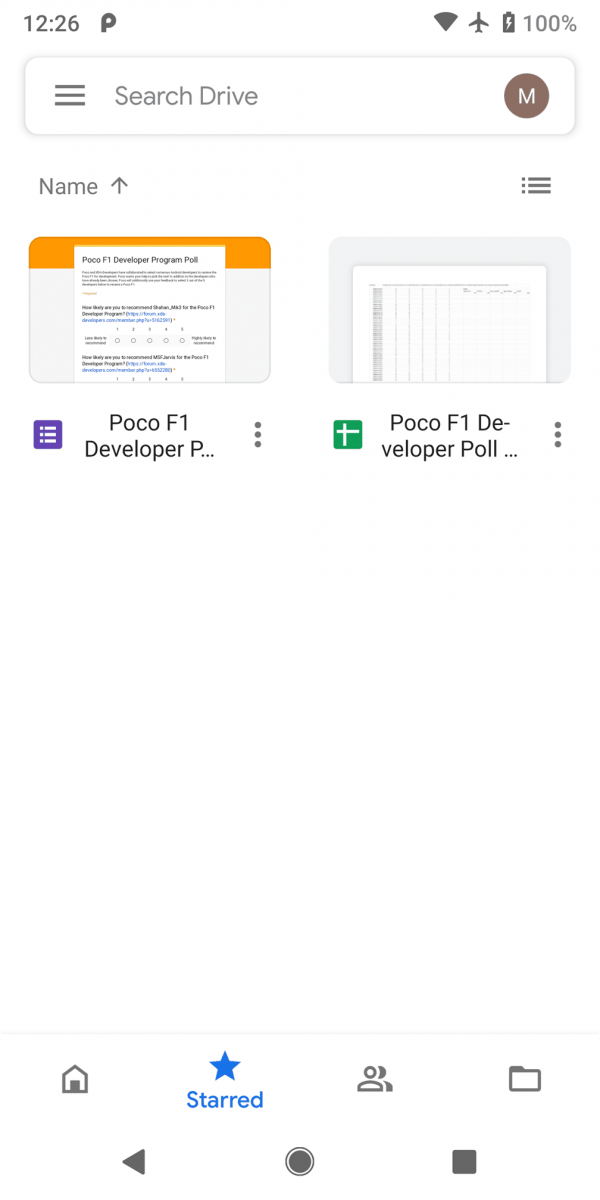Image resolution: width=600 pixels, height=1200 pixels.
Task: Switch to the Starred tab
Action: 224,1079
